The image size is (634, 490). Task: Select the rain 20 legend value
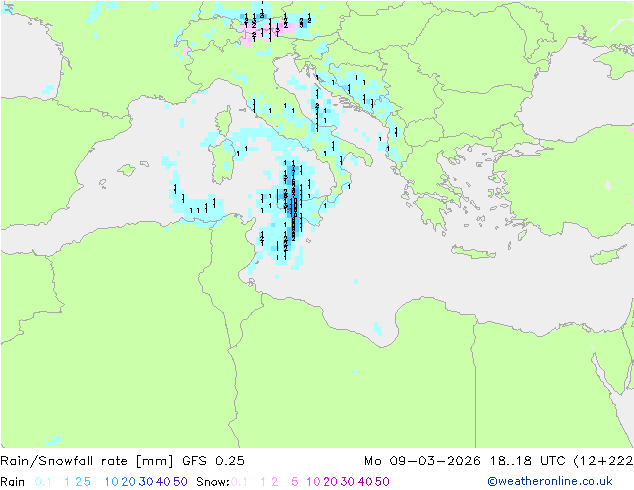pyautogui.click(x=129, y=482)
